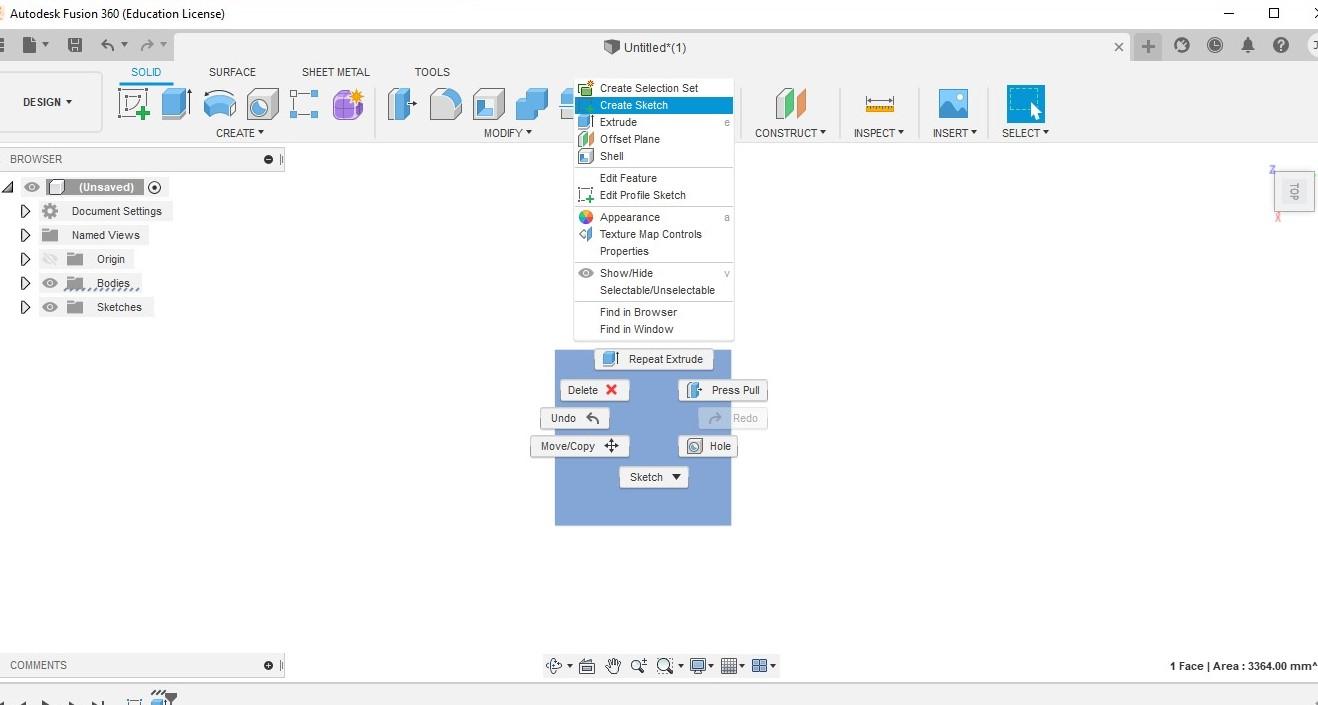Choose the Shell tool in Modify toolbar

[x=489, y=104]
